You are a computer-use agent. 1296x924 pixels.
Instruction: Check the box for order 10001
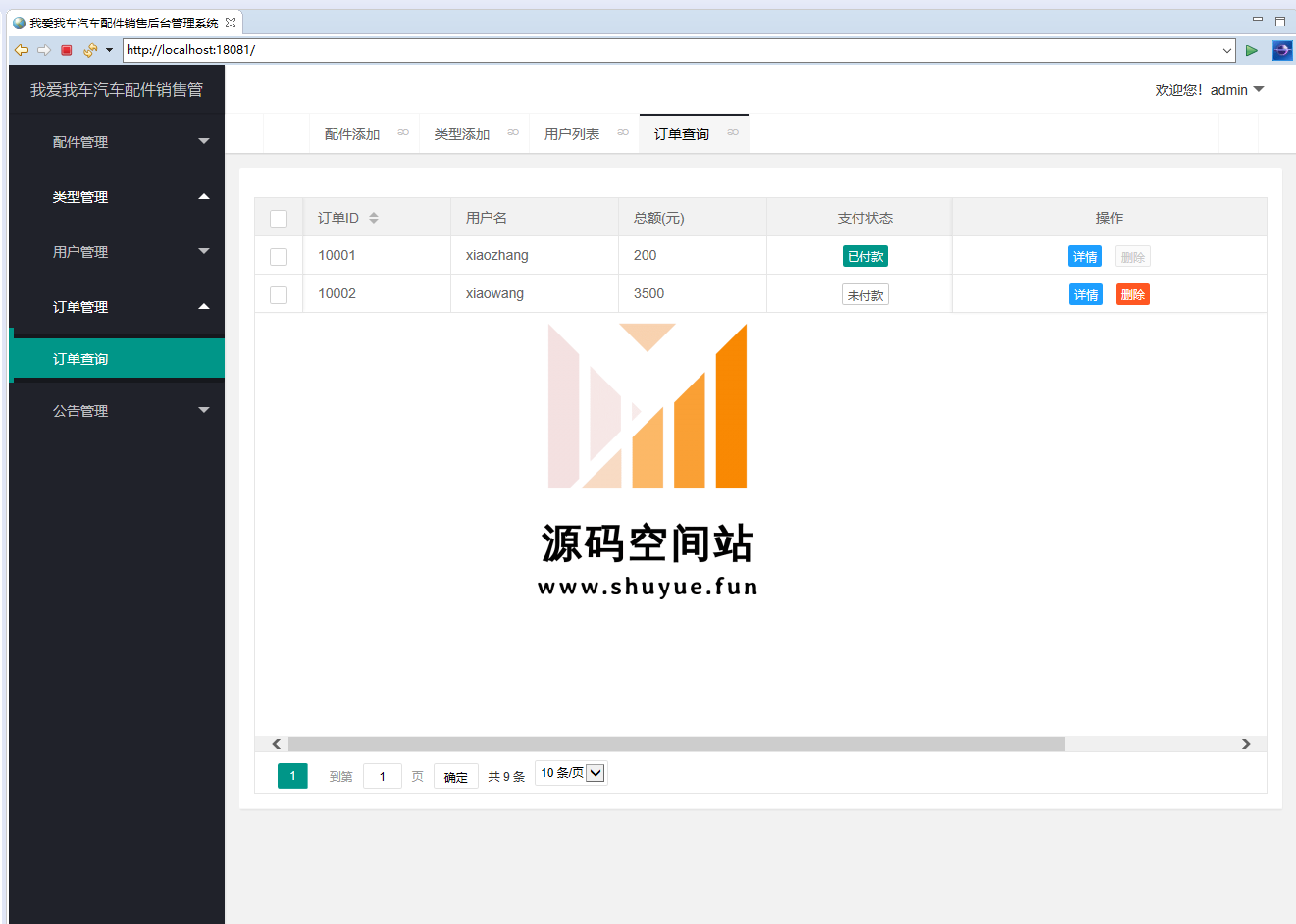[x=279, y=257]
